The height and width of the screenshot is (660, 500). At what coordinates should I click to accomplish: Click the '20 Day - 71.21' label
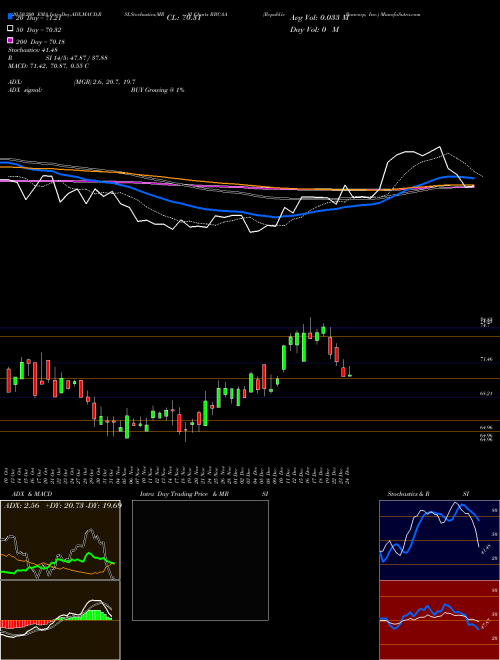40,18
